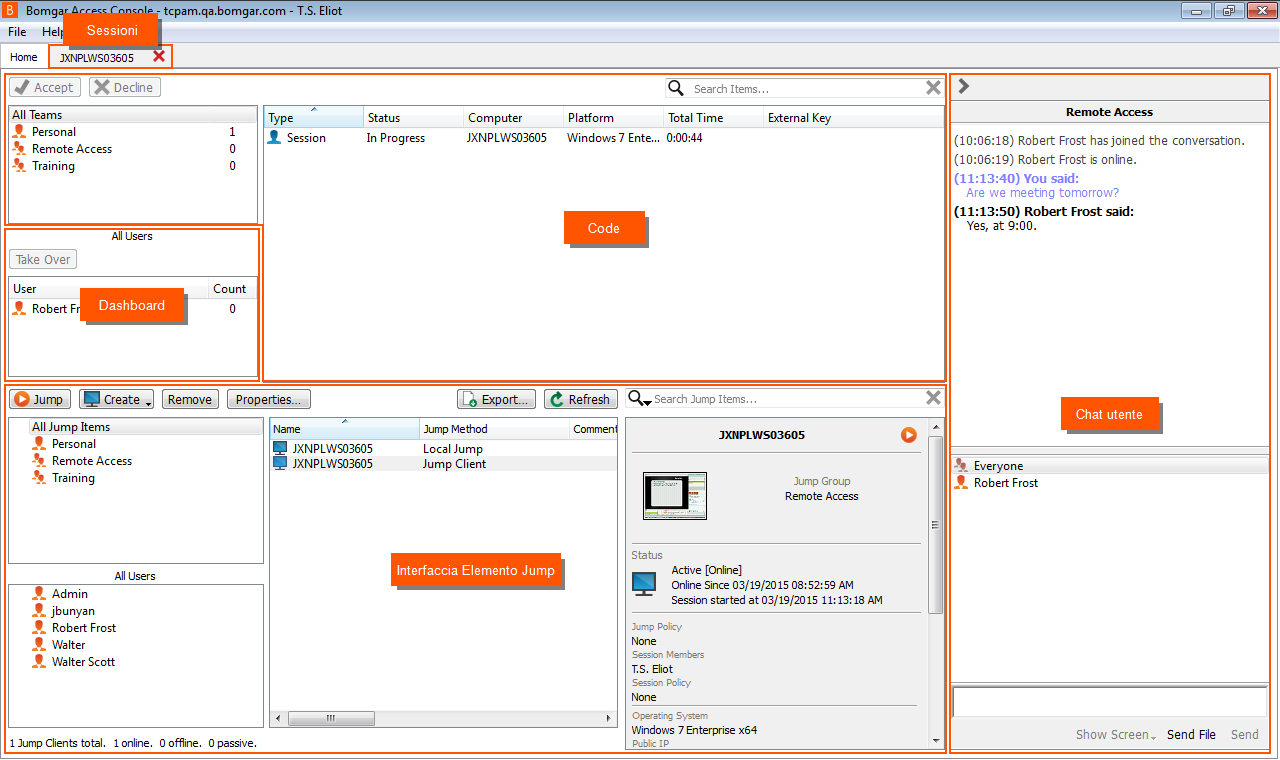Select the Local Jump row computer icon

(280, 449)
